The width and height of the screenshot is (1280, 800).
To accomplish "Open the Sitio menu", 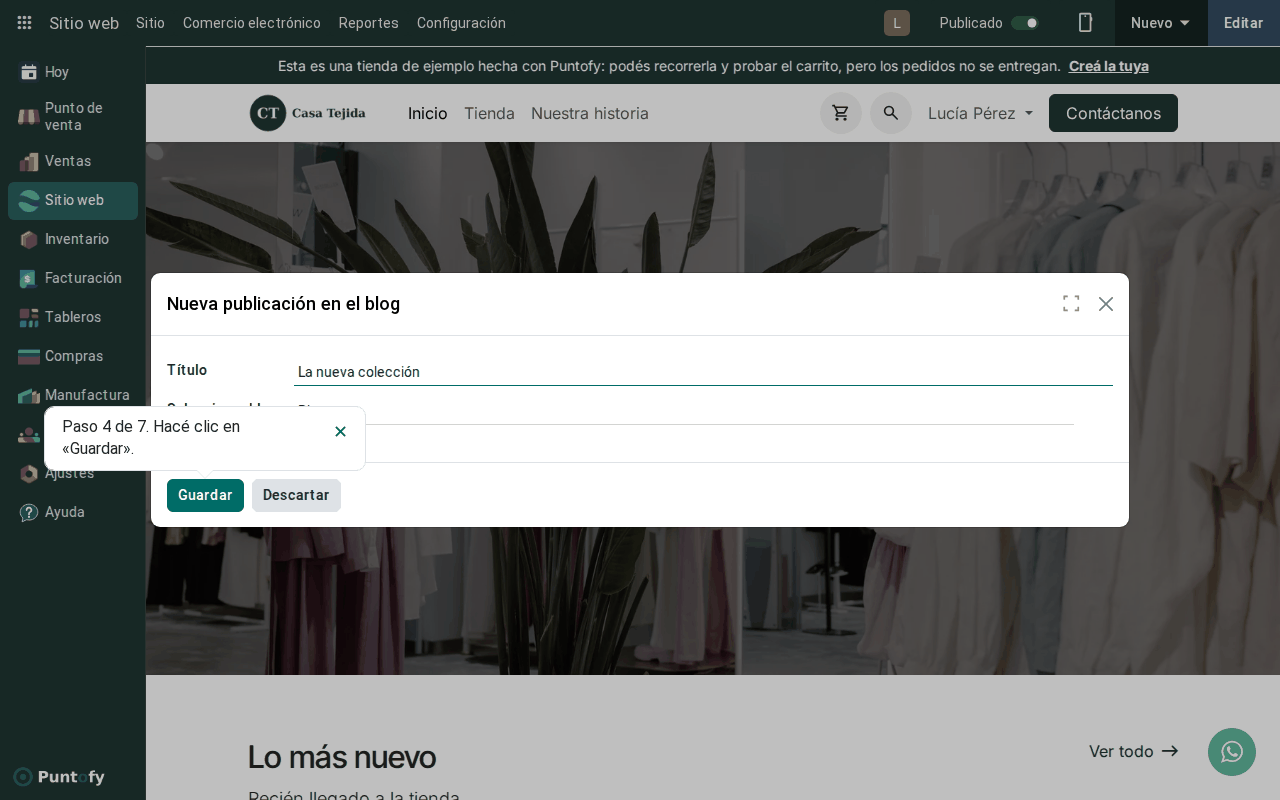I will coord(150,23).
